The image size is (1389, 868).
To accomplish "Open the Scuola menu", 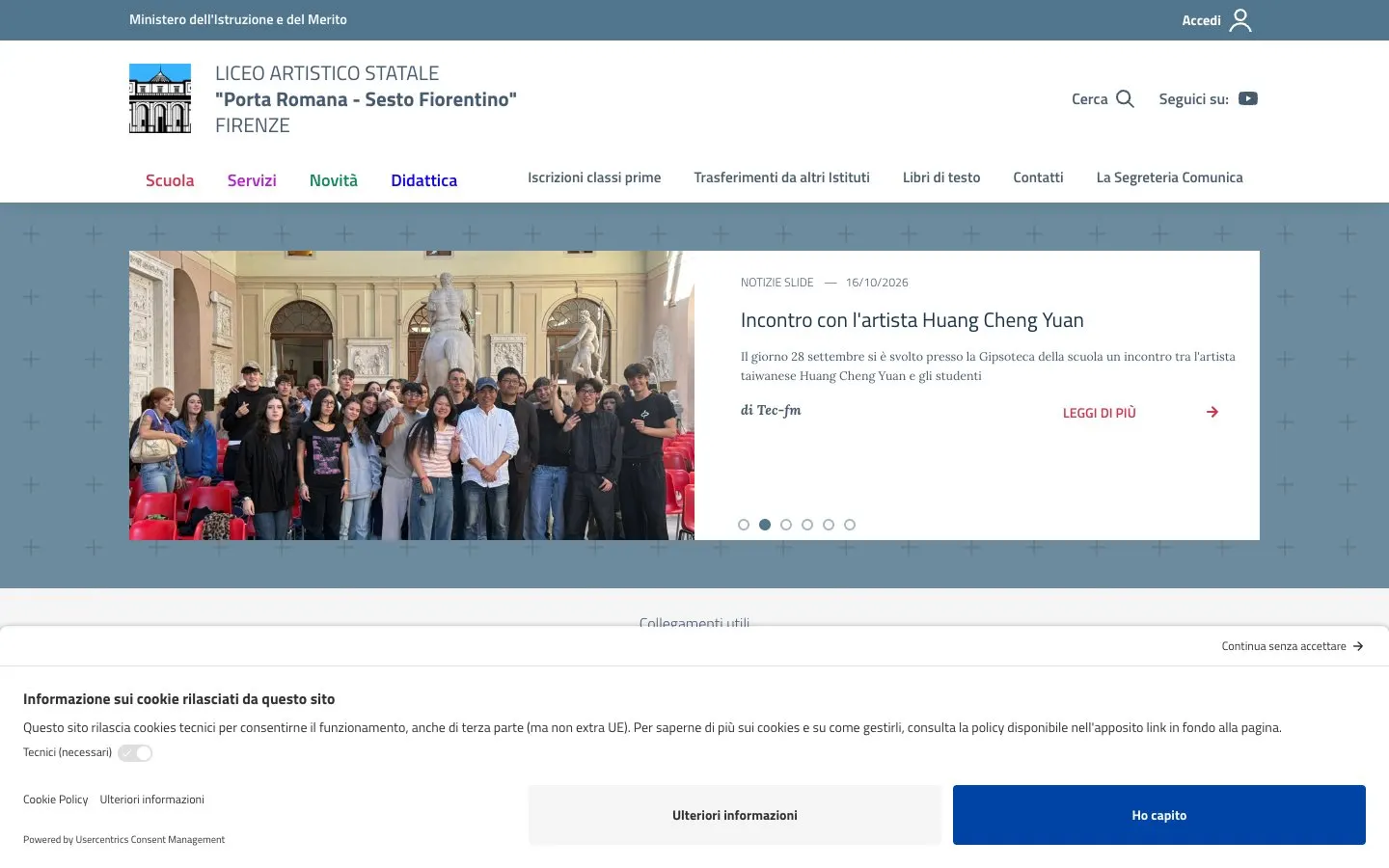I will pos(170,180).
